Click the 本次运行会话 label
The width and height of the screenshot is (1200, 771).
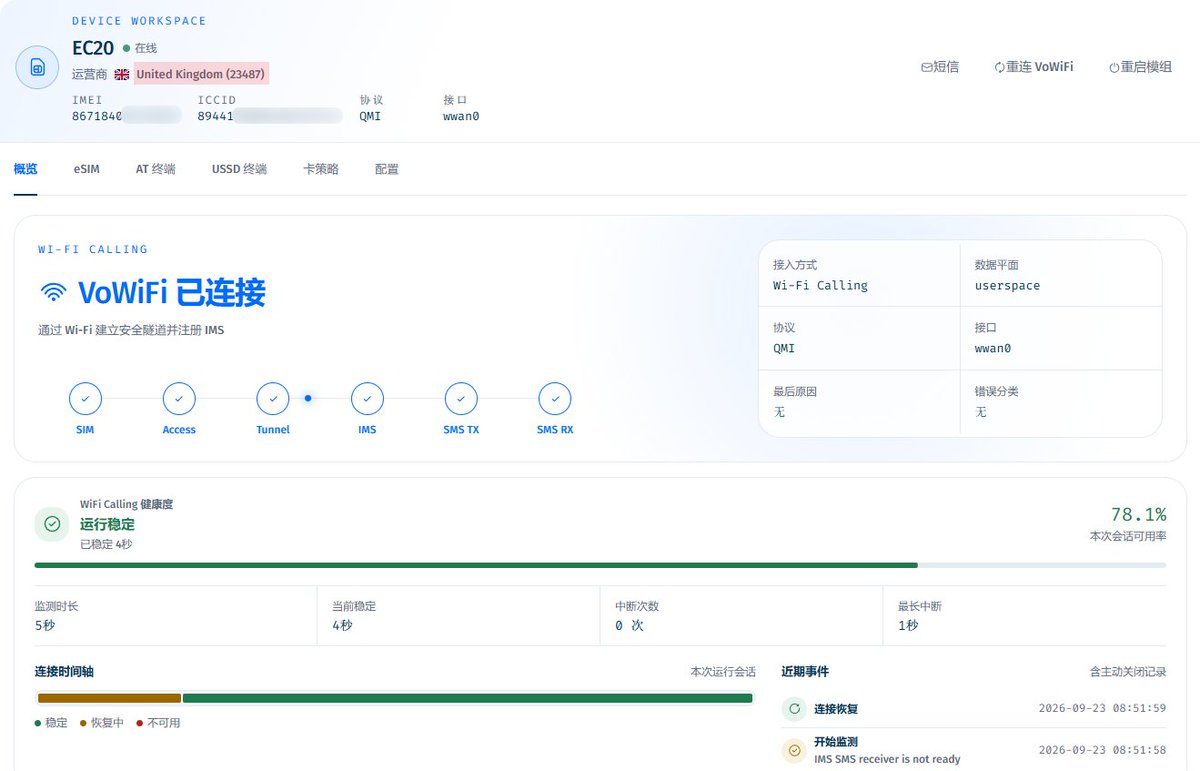point(723,672)
